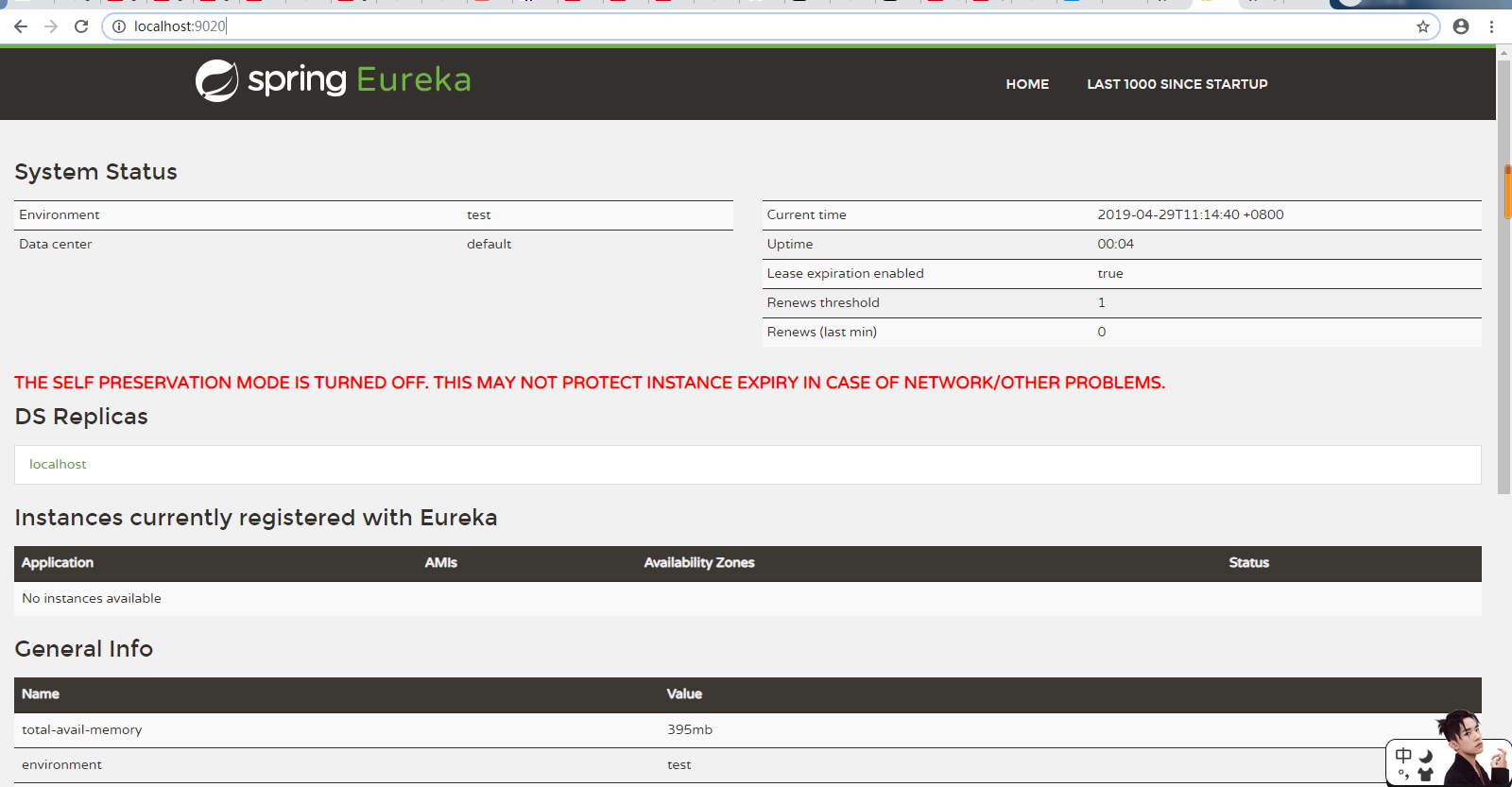View site information icon in address bar
The width and height of the screenshot is (1512, 787).
[119, 26]
